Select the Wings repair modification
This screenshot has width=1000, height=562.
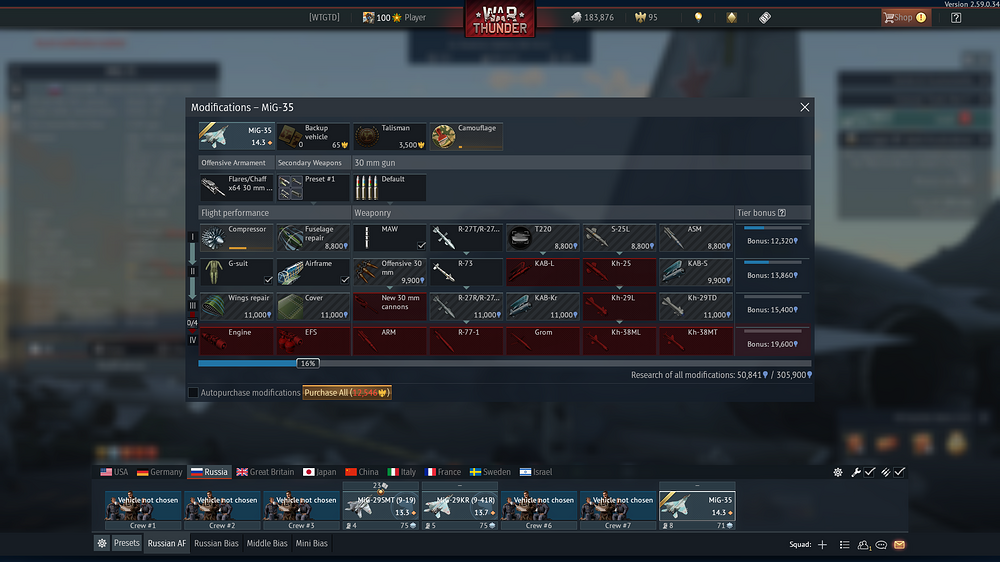point(236,306)
